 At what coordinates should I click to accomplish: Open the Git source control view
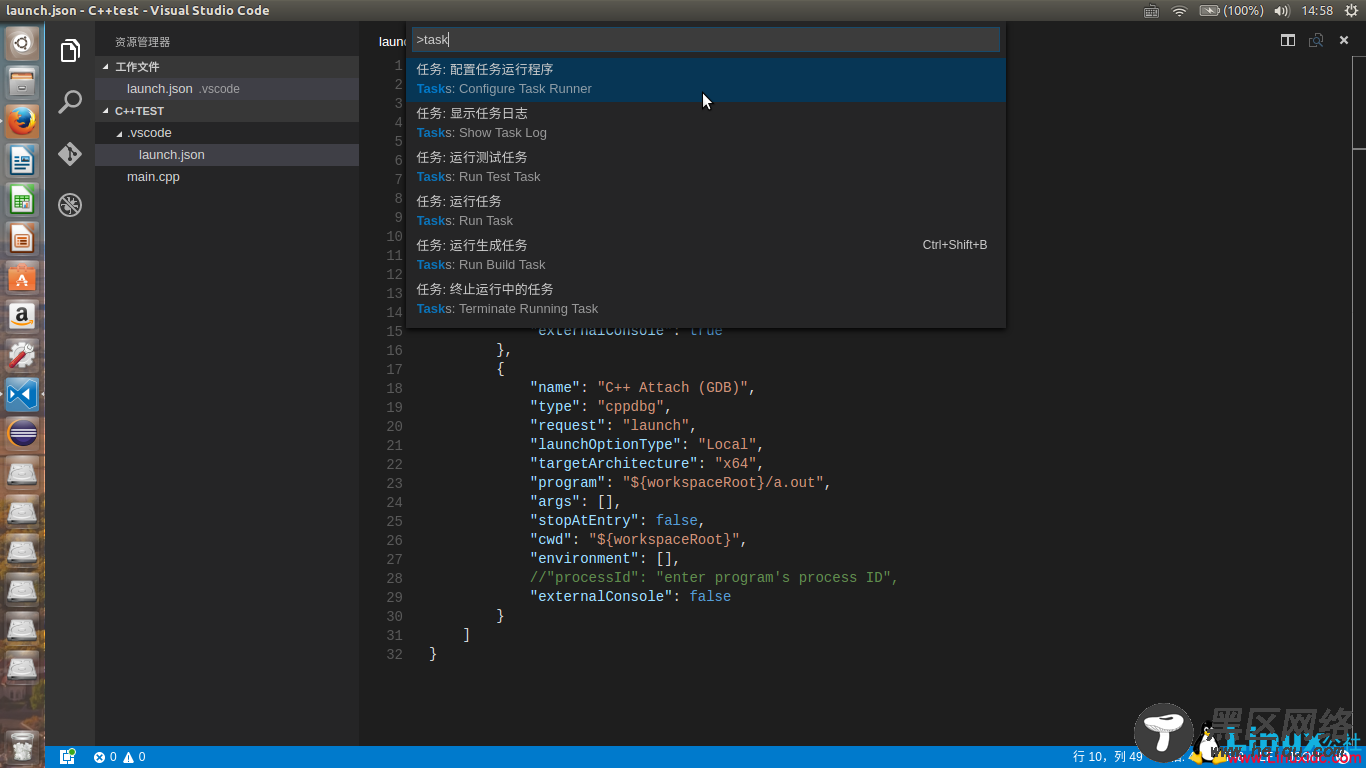[70, 154]
